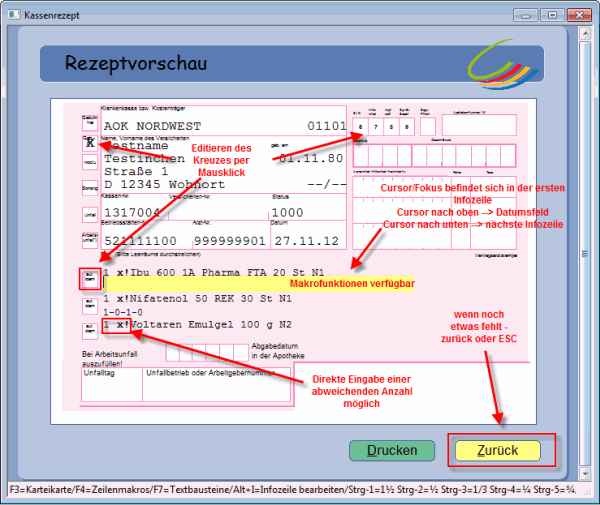
Task: Click the yellow highlighted Infozeile field
Action: tap(230, 285)
